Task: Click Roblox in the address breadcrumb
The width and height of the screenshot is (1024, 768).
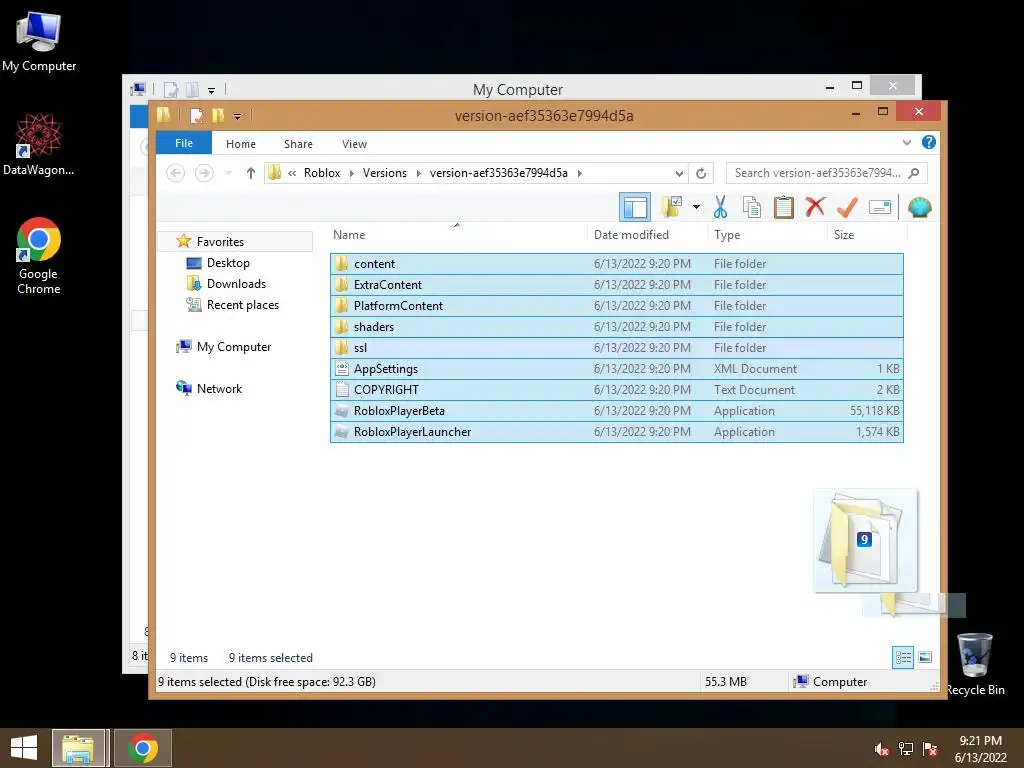Action: click(322, 173)
